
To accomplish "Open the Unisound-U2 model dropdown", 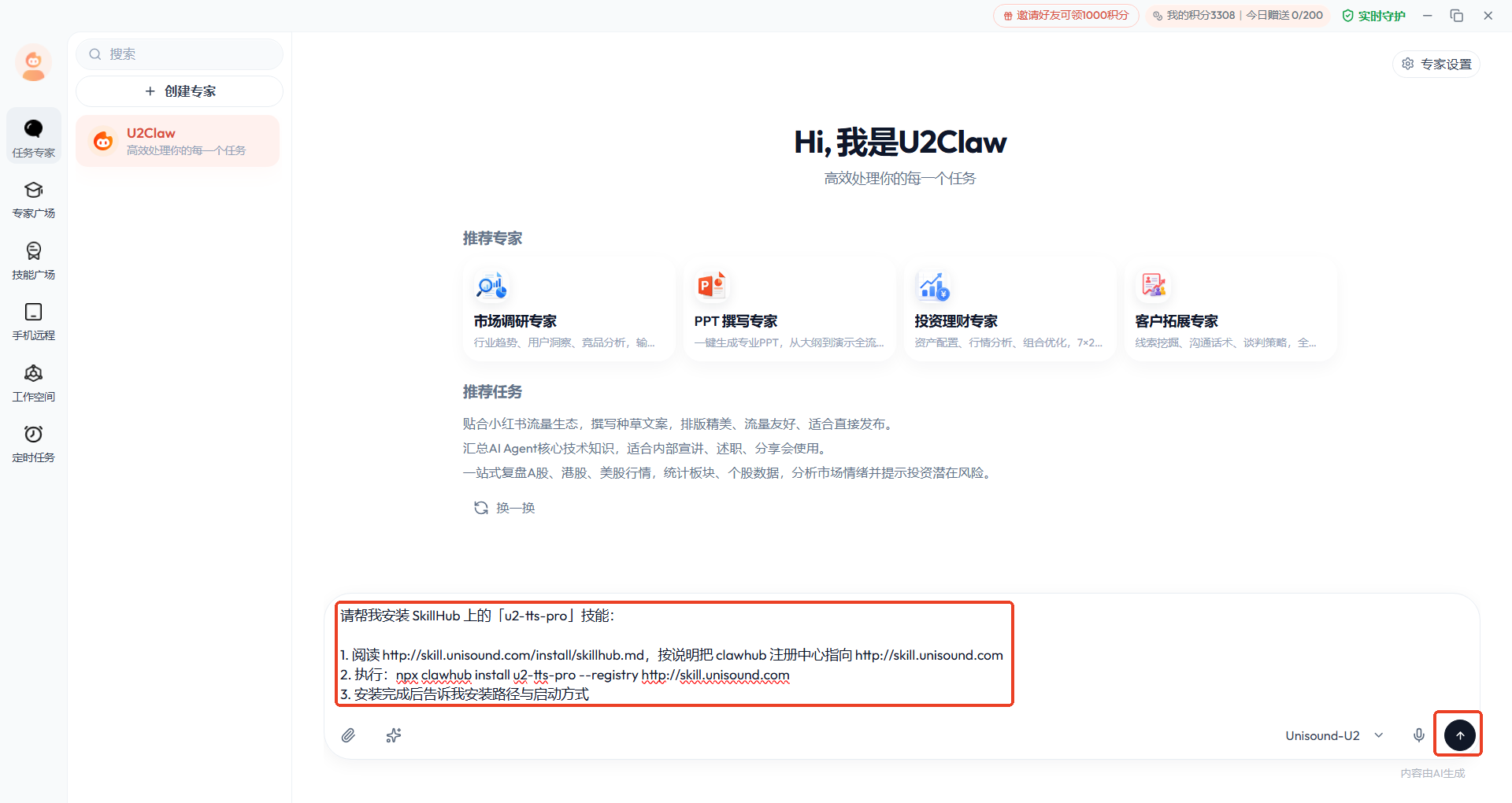I will [1335, 735].
